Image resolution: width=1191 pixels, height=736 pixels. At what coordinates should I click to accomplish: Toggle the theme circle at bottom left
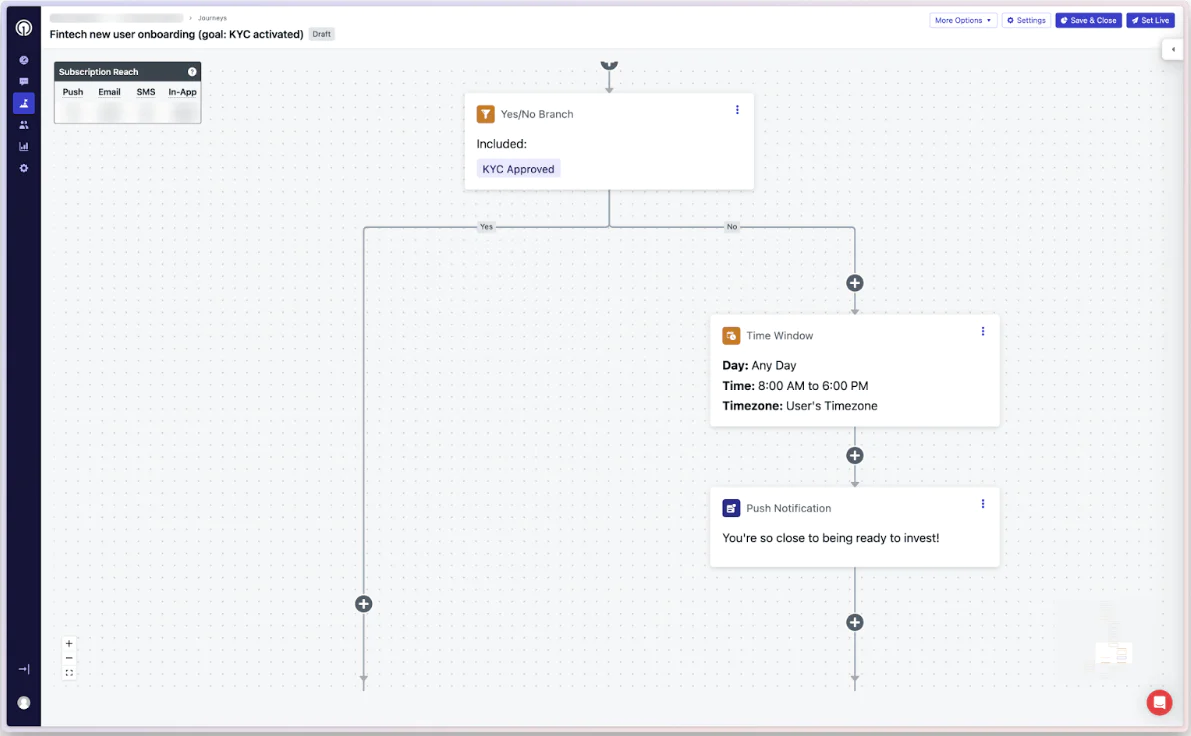(x=22, y=702)
